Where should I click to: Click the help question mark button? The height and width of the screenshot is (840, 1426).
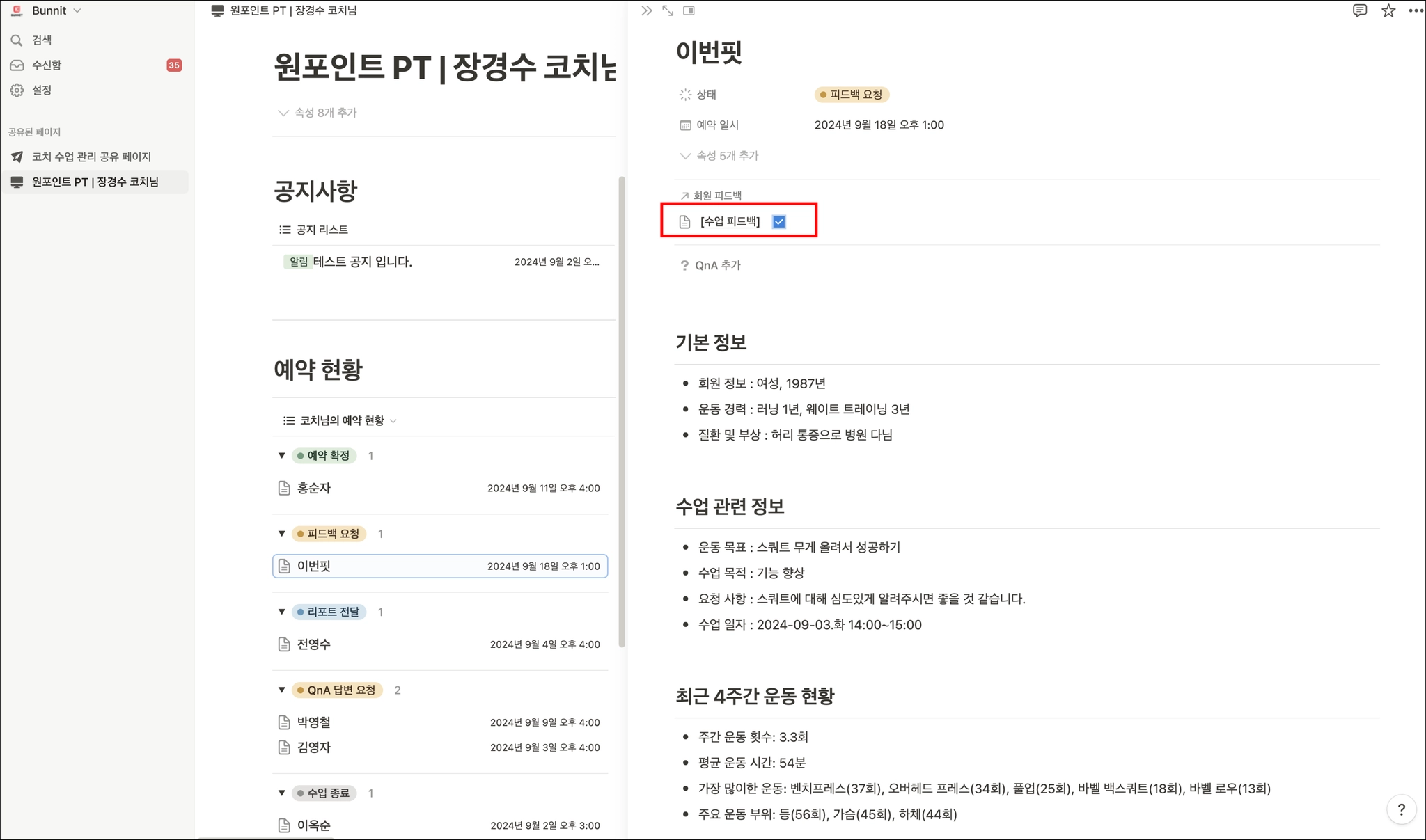point(1401,809)
